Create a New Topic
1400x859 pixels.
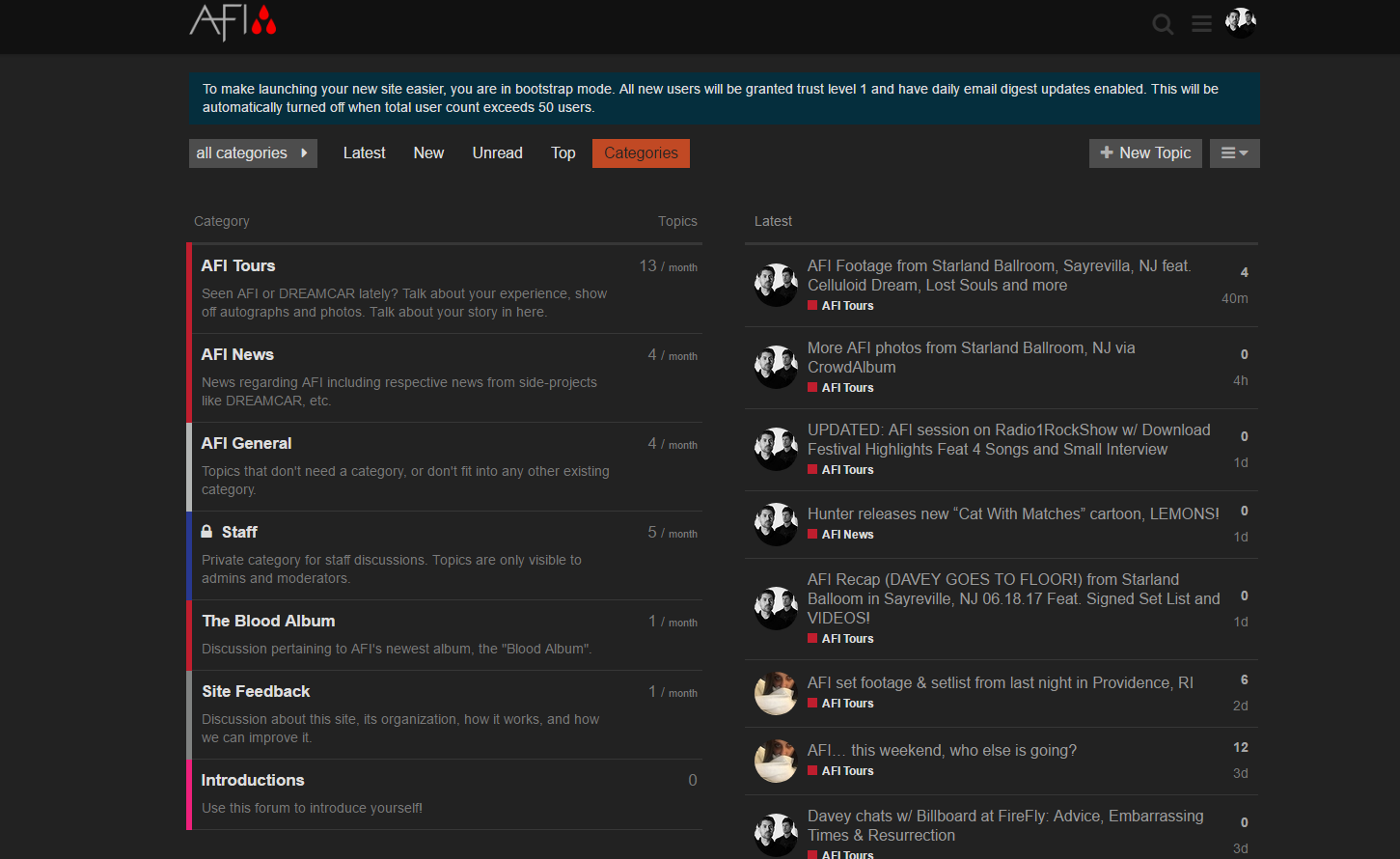click(1145, 153)
